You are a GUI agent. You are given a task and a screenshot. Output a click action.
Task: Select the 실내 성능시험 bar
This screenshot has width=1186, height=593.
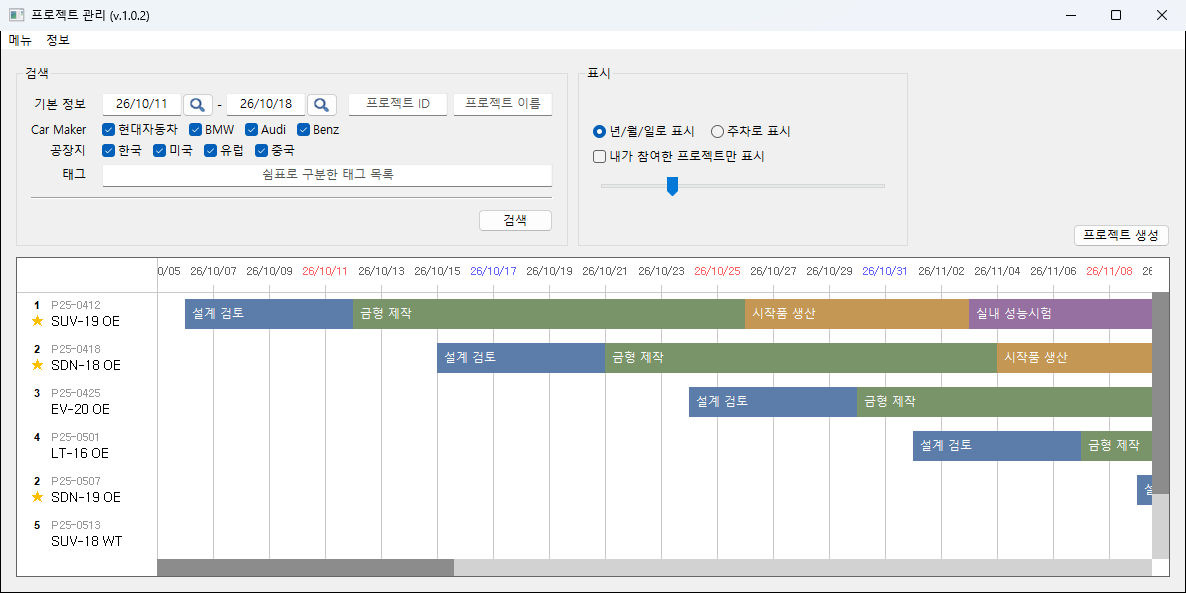click(1060, 314)
